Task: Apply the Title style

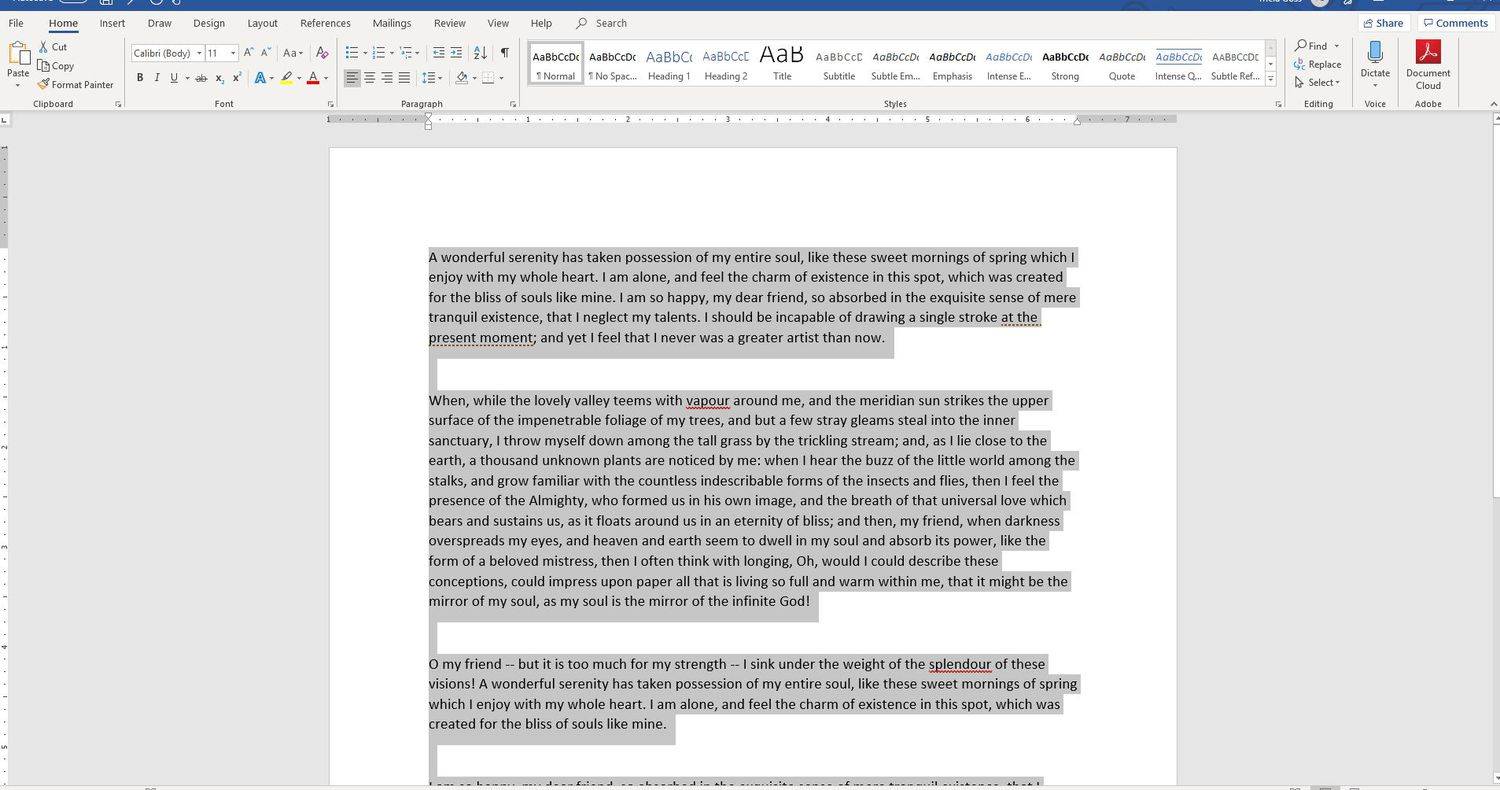Action: click(x=782, y=64)
